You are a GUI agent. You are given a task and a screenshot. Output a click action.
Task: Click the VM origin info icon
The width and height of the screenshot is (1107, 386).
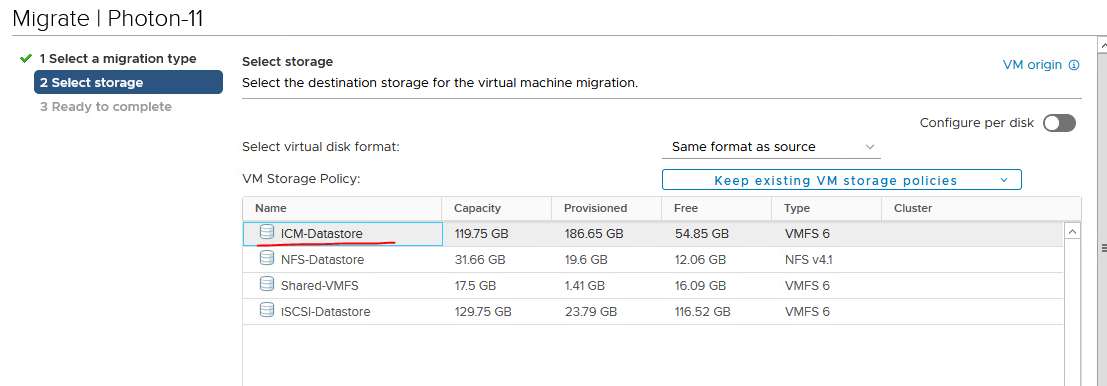coord(1074,65)
